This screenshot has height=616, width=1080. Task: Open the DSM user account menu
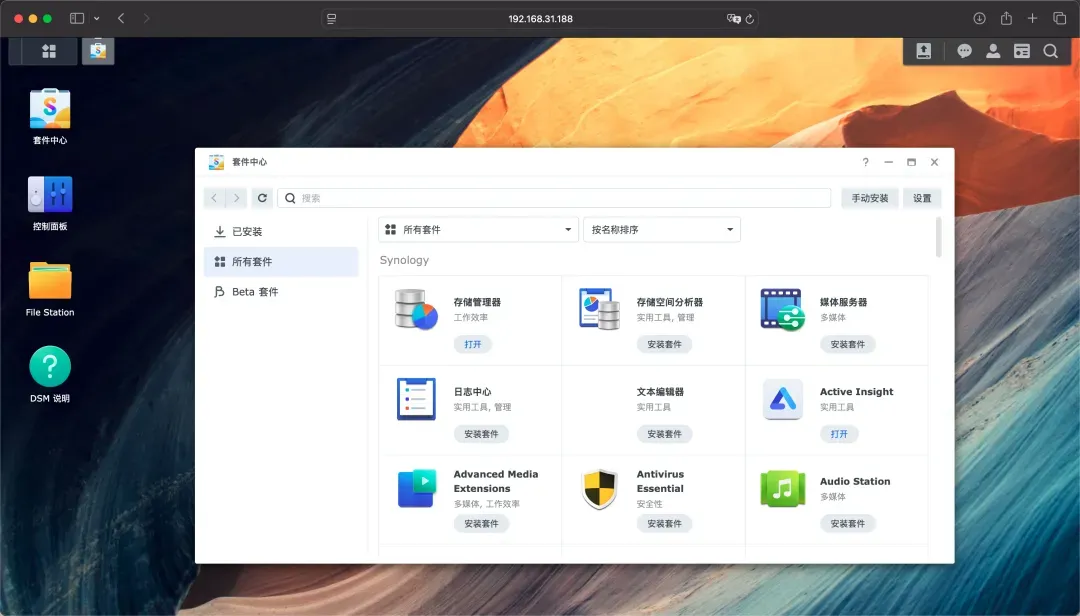click(x=993, y=51)
